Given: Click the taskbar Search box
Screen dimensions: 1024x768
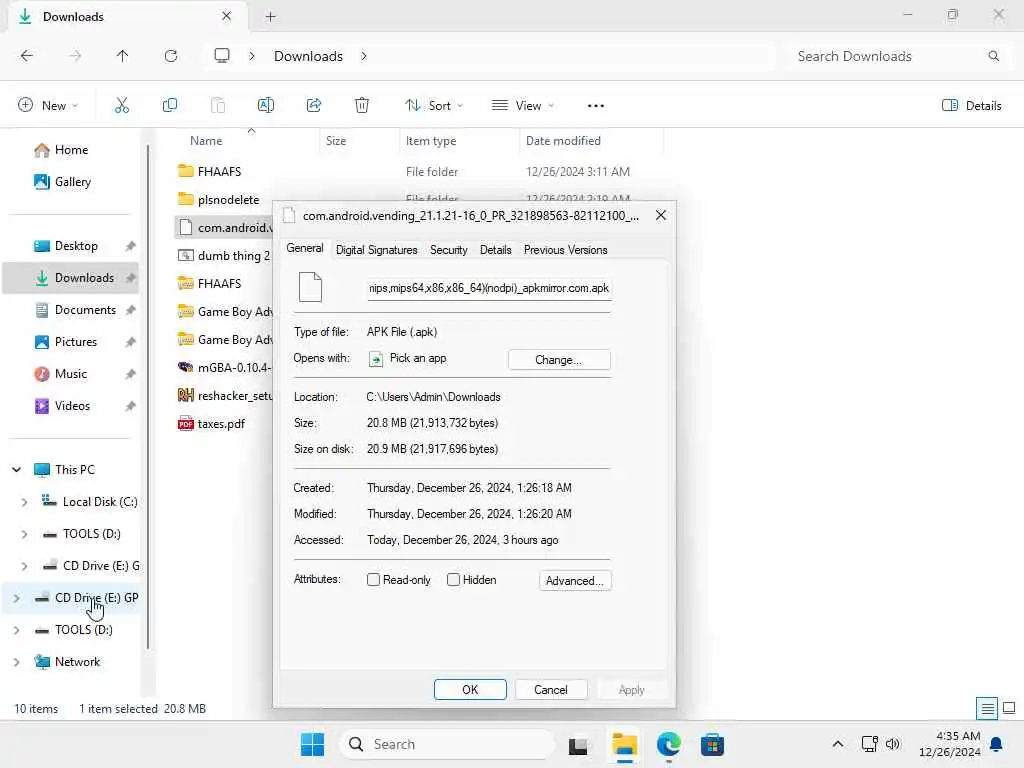Looking at the screenshot, I should tap(447, 744).
